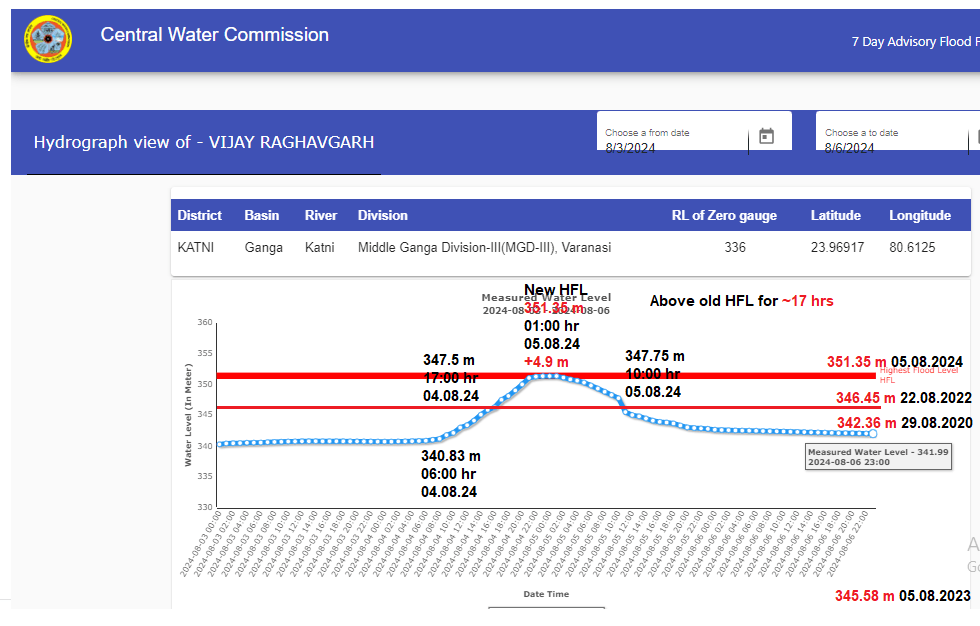
Task: Click the Basin column header
Action: pyautogui.click(x=262, y=215)
